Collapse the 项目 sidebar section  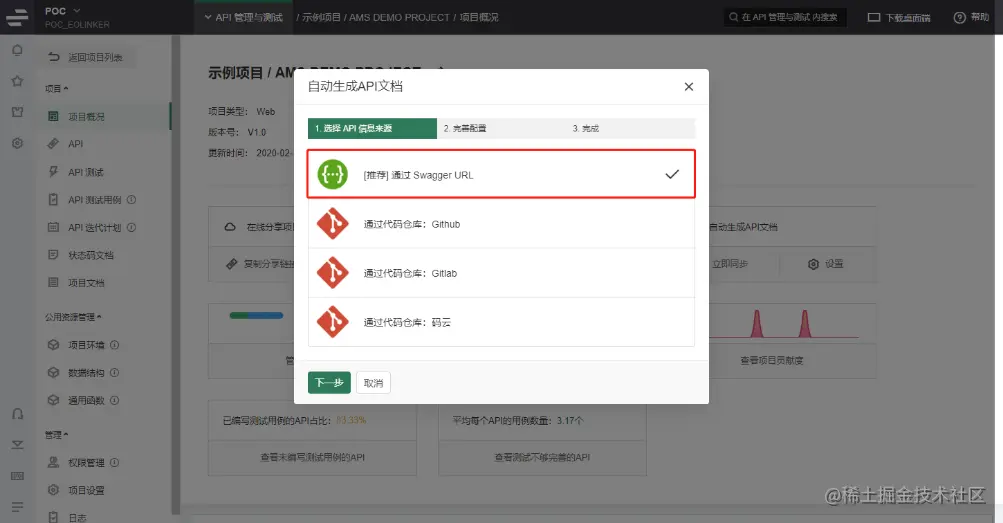[x=56, y=88]
